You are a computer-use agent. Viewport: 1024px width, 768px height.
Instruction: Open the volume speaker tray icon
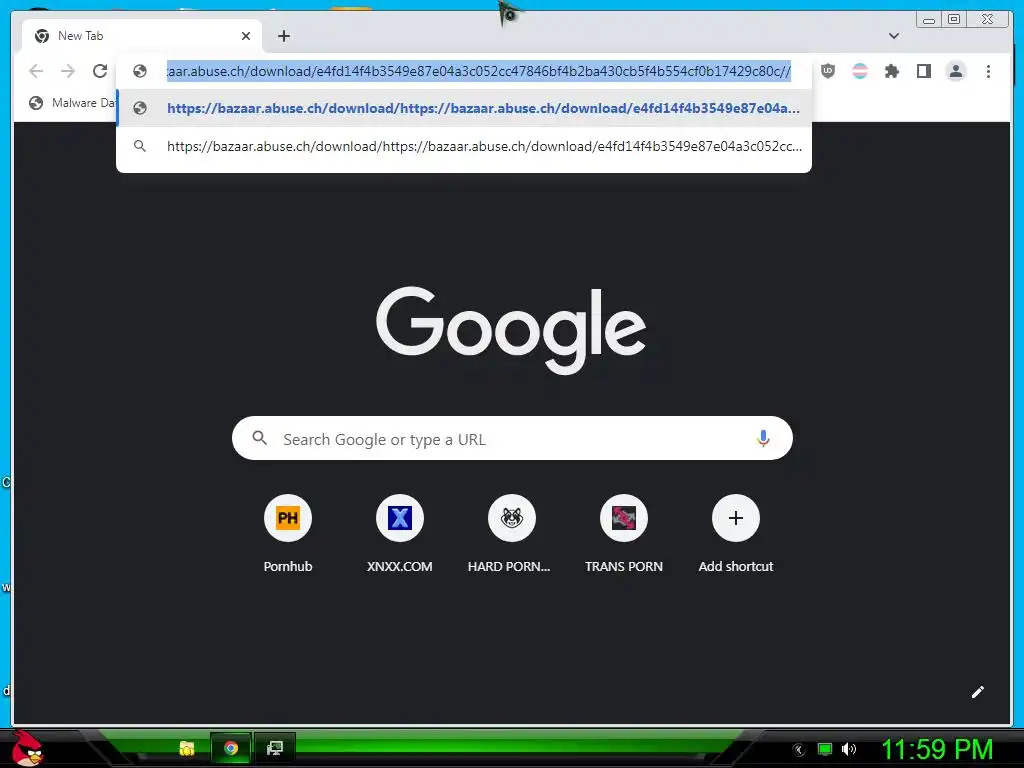(849, 749)
